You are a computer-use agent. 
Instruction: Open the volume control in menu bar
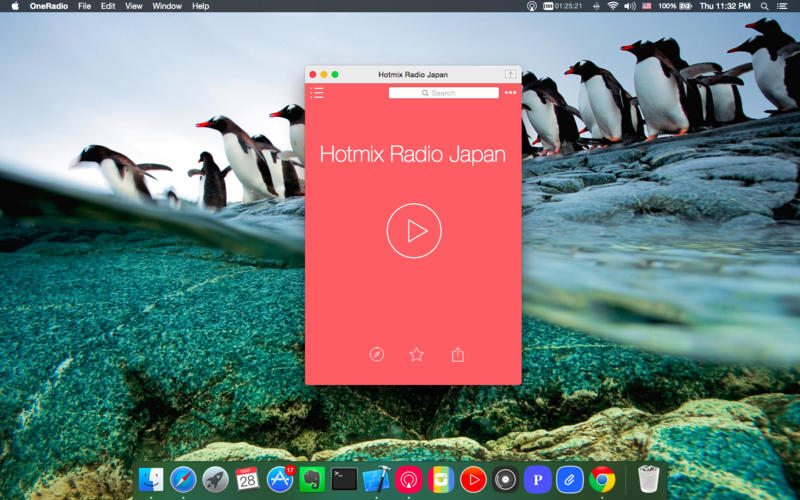point(629,6)
